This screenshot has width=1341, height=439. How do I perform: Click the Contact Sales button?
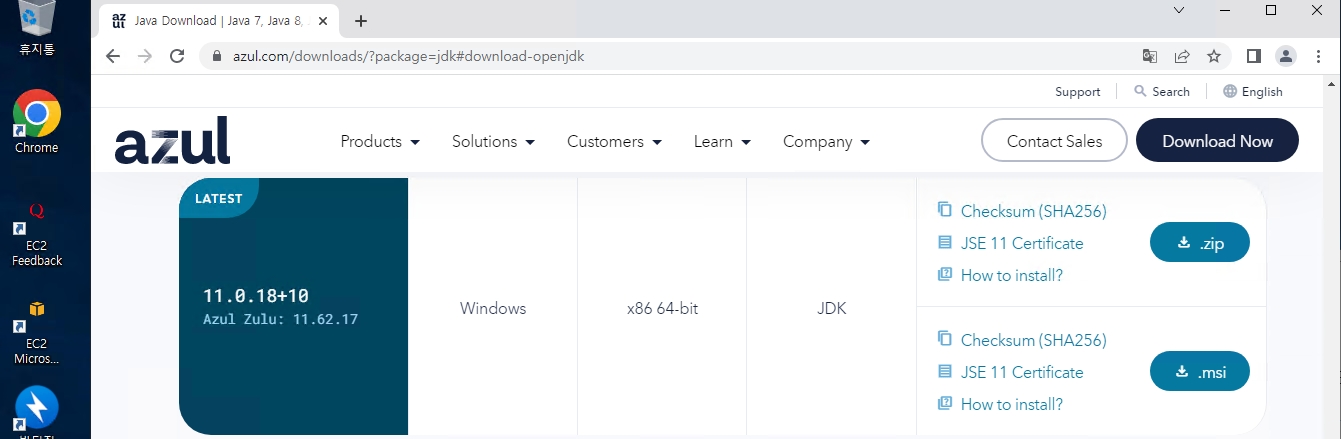[x=1054, y=140]
